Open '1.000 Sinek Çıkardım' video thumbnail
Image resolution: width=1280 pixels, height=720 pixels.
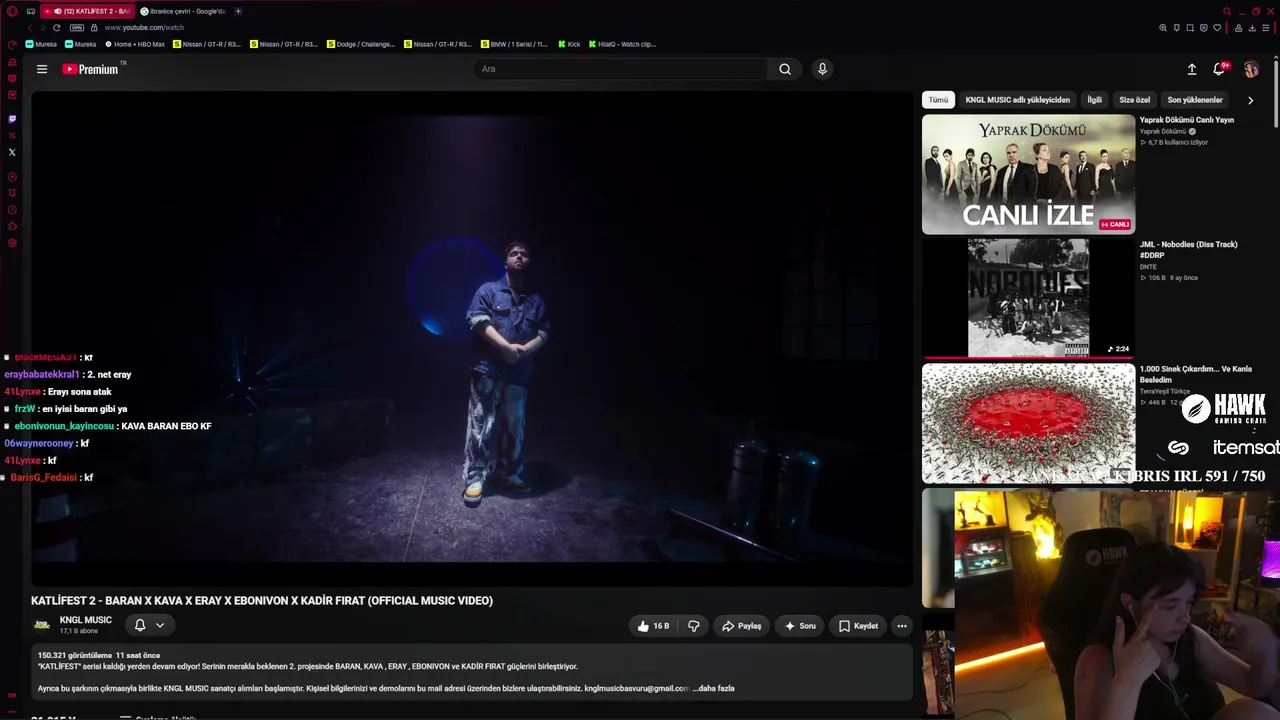(1028, 423)
